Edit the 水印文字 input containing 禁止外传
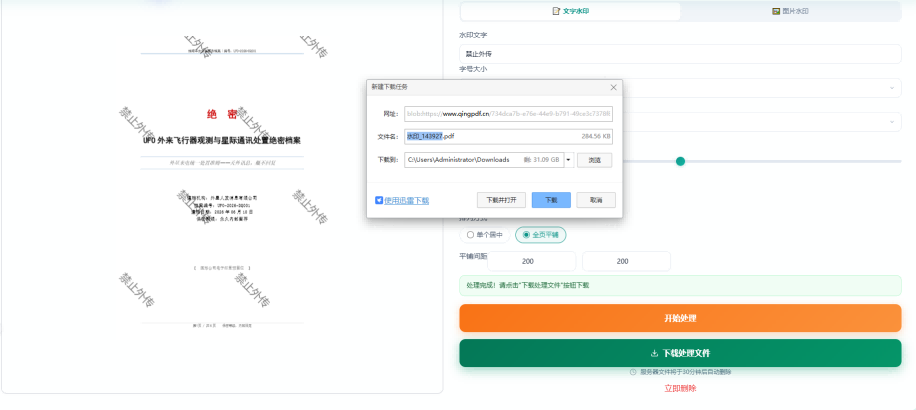Image resolution: width=916 pixels, height=410 pixels. click(x=680, y=54)
